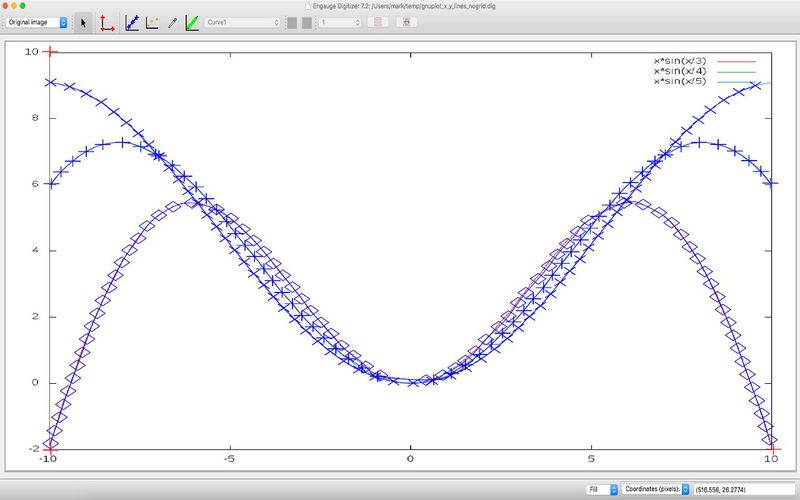This screenshot has width=800, height=500.
Task: Select the Color Picker eyedropper tool
Action: coord(172,22)
